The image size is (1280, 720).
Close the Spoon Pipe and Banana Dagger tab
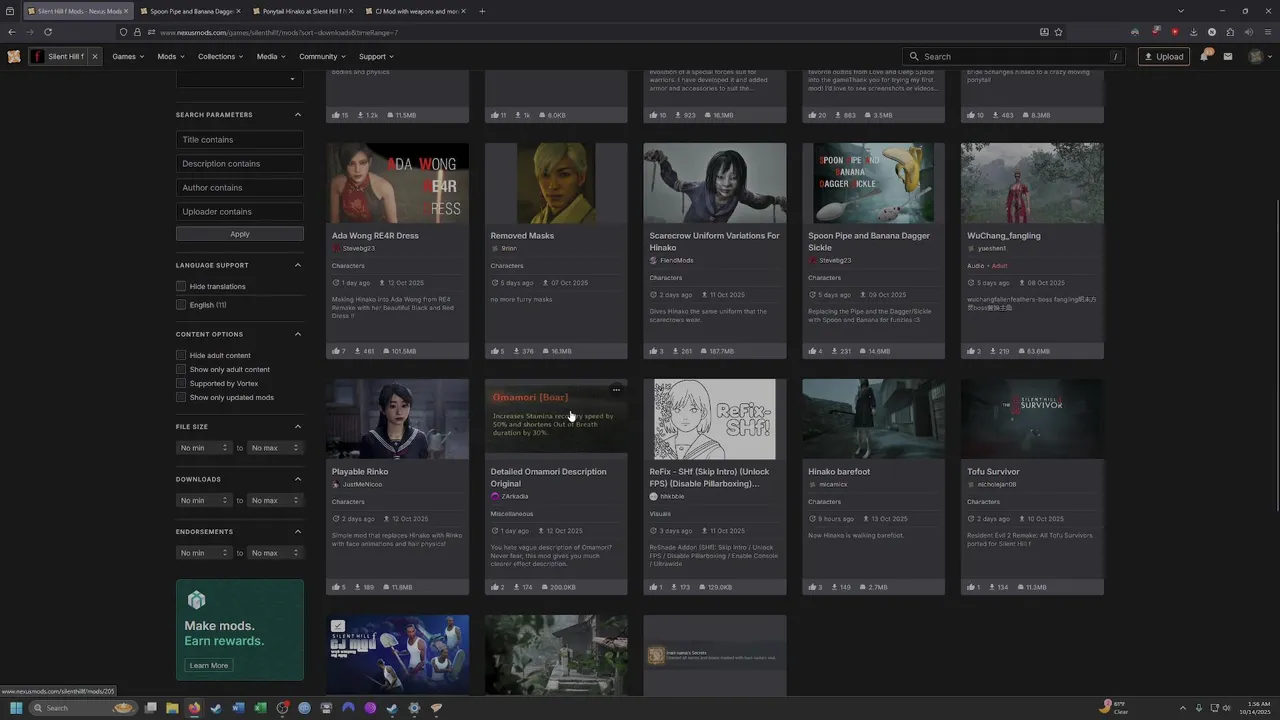[238, 11]
